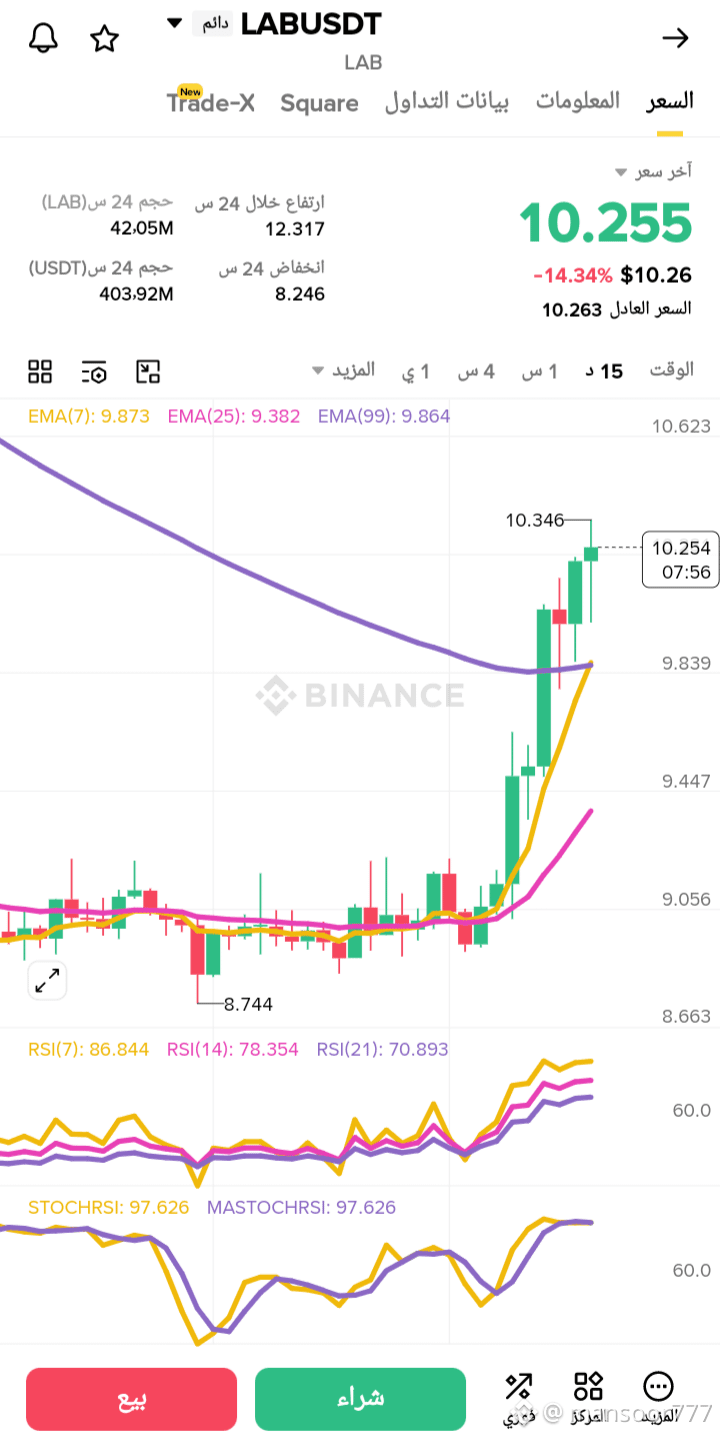Tap the STOCHRSI: 97.626 label
This screenshot has width=720, height=1438.
[x=108, y=1207]
